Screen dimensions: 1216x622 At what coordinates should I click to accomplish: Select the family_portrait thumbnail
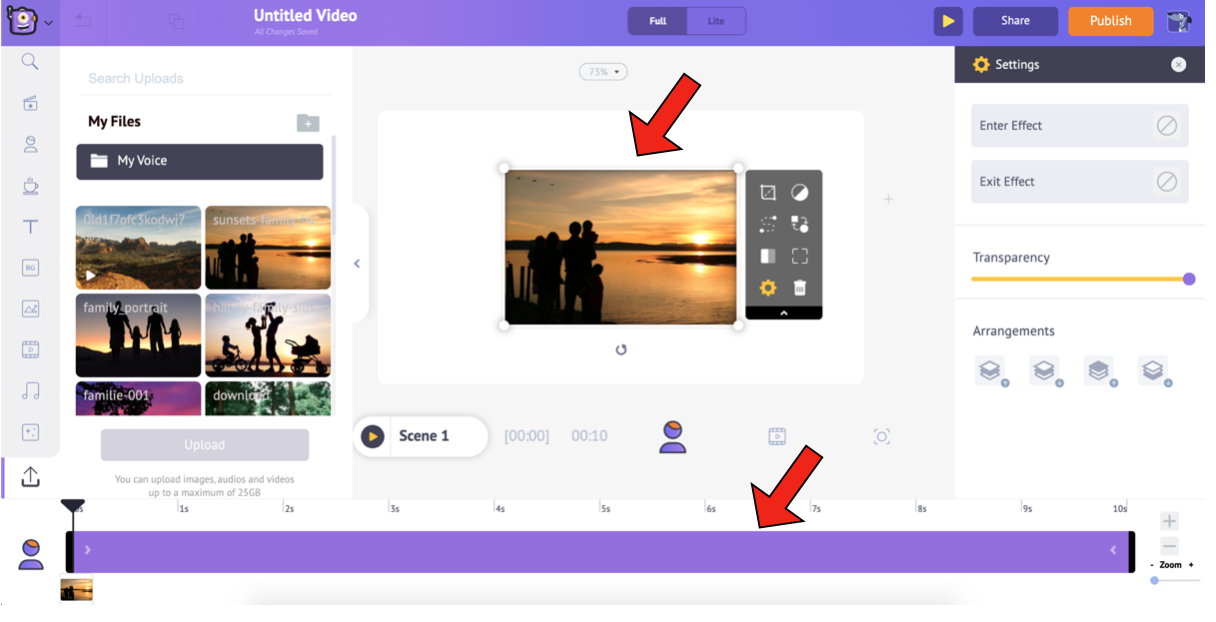(138, 335)
